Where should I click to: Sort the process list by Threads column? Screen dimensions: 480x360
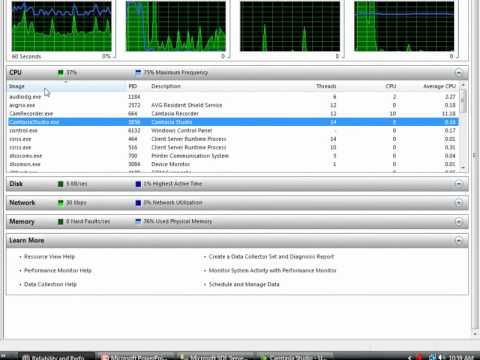coord(326,86)
